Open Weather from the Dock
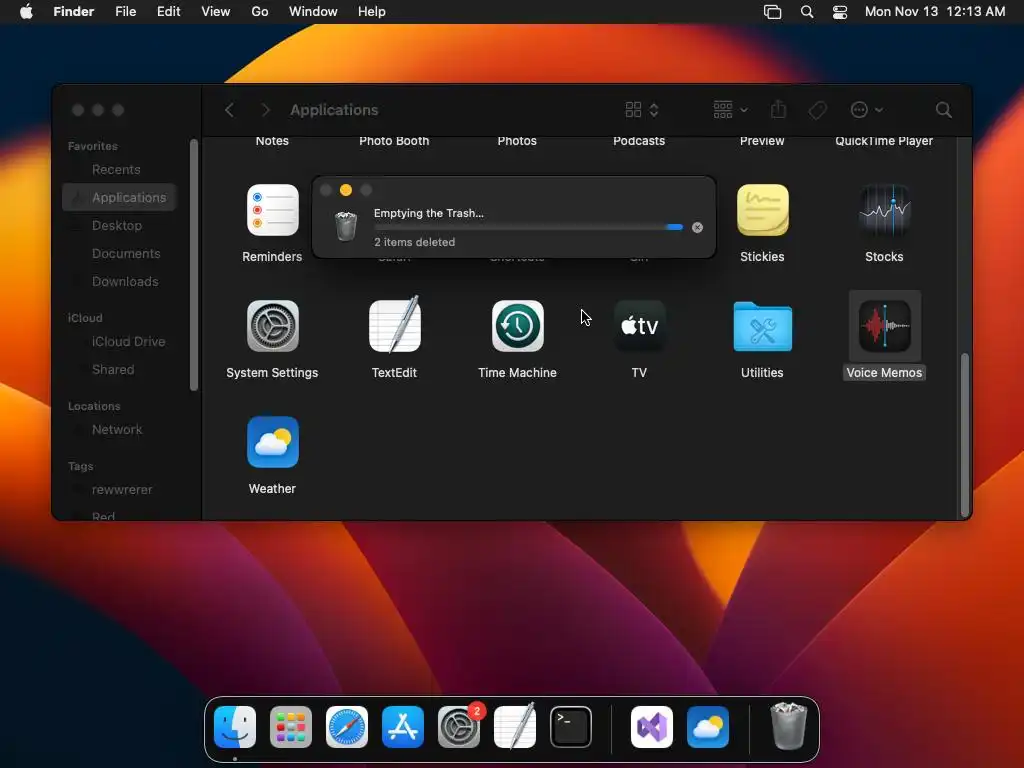This screenshot has height=768, width=1024. coord(708,727)
